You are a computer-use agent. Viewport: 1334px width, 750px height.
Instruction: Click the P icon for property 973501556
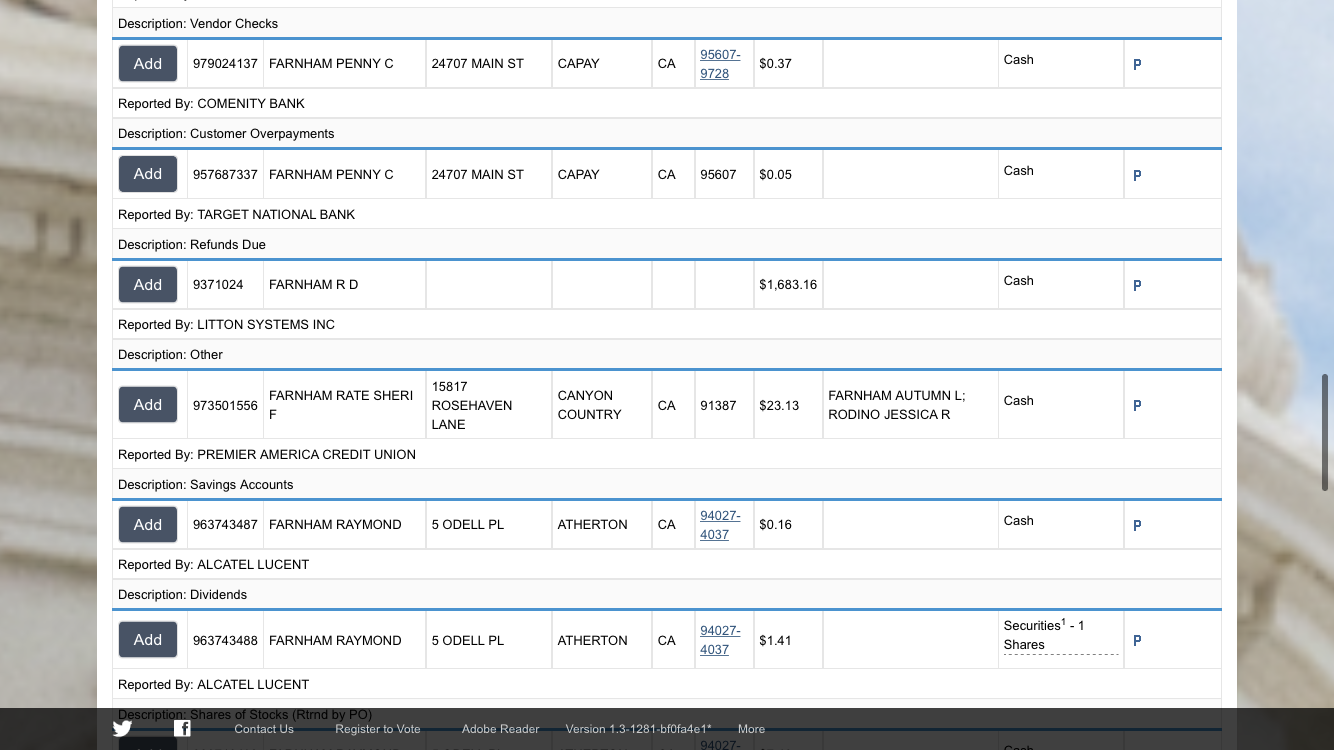(x=1137, y=405)
